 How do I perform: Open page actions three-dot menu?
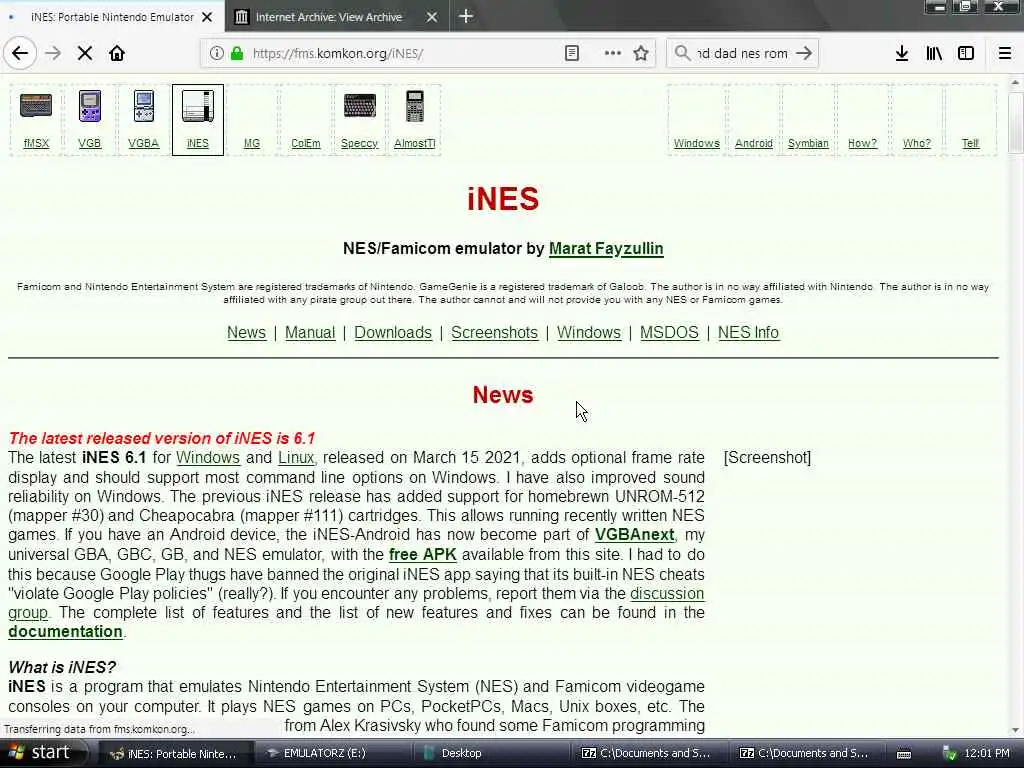(x=613, y=53)
